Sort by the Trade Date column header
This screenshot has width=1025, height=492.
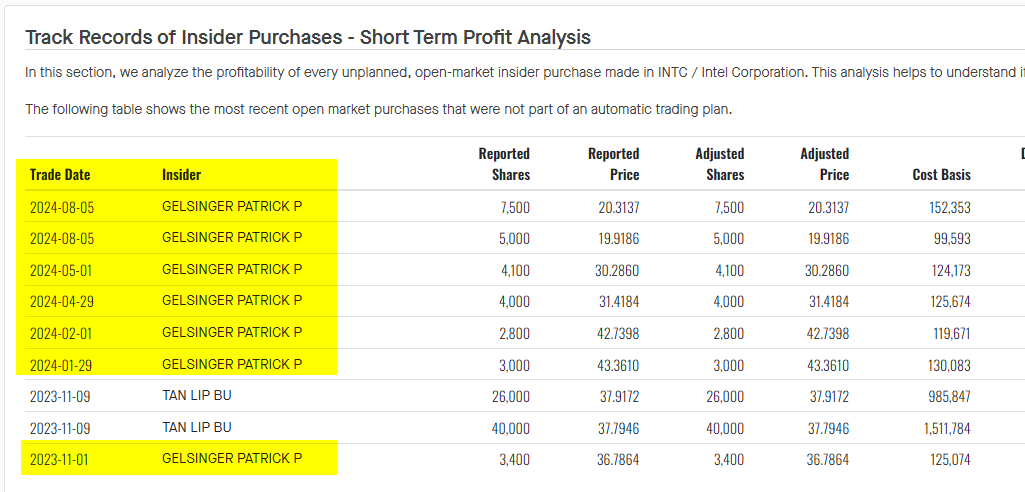pyautogui.click(x=60, y=175)
